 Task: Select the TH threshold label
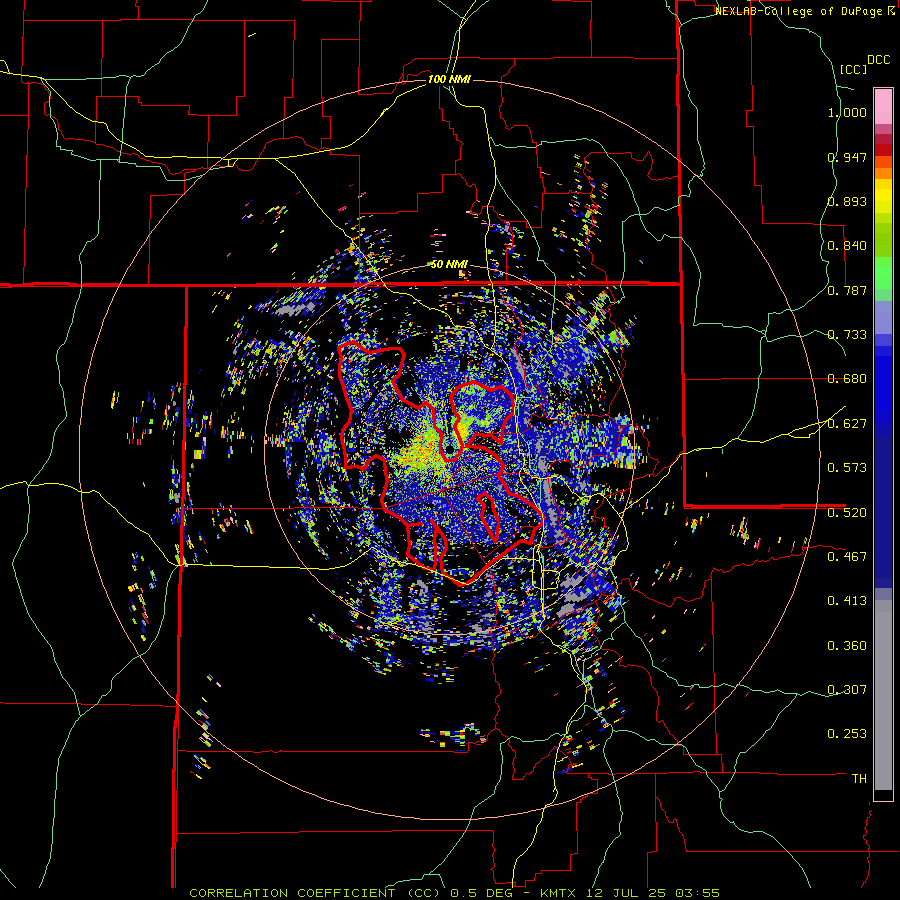click(x=859, y=779)
